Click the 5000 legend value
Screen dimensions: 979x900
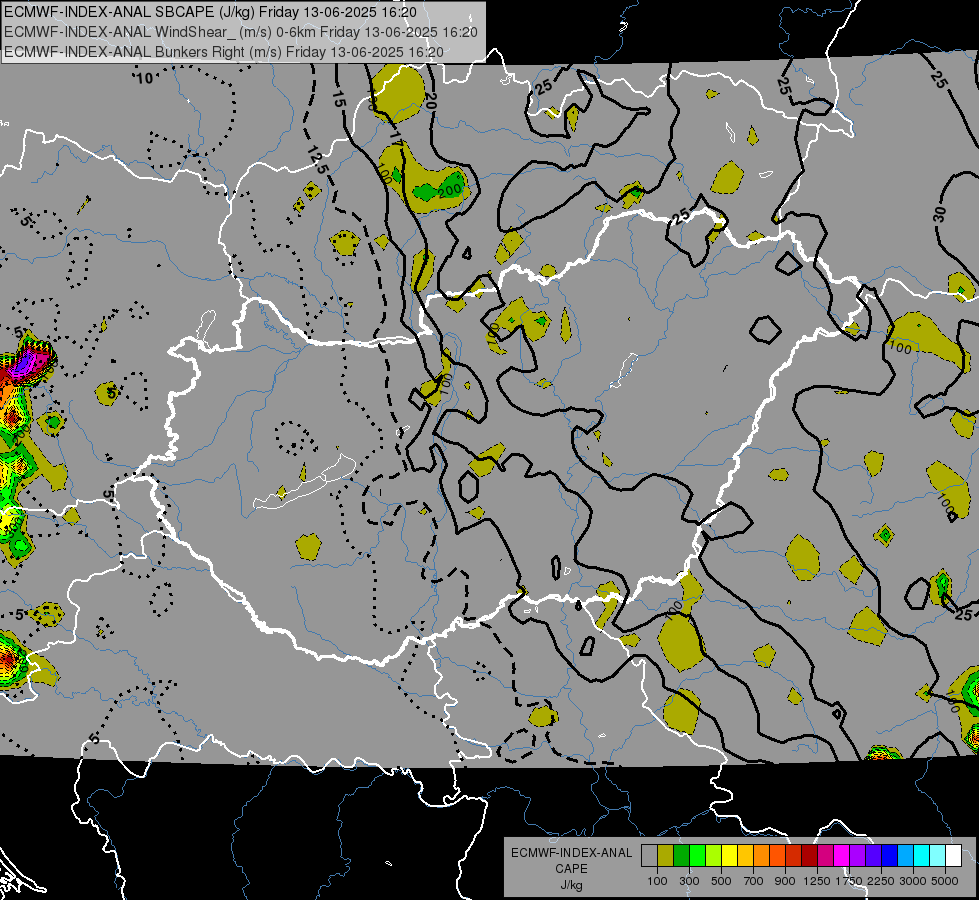point(945,881)
